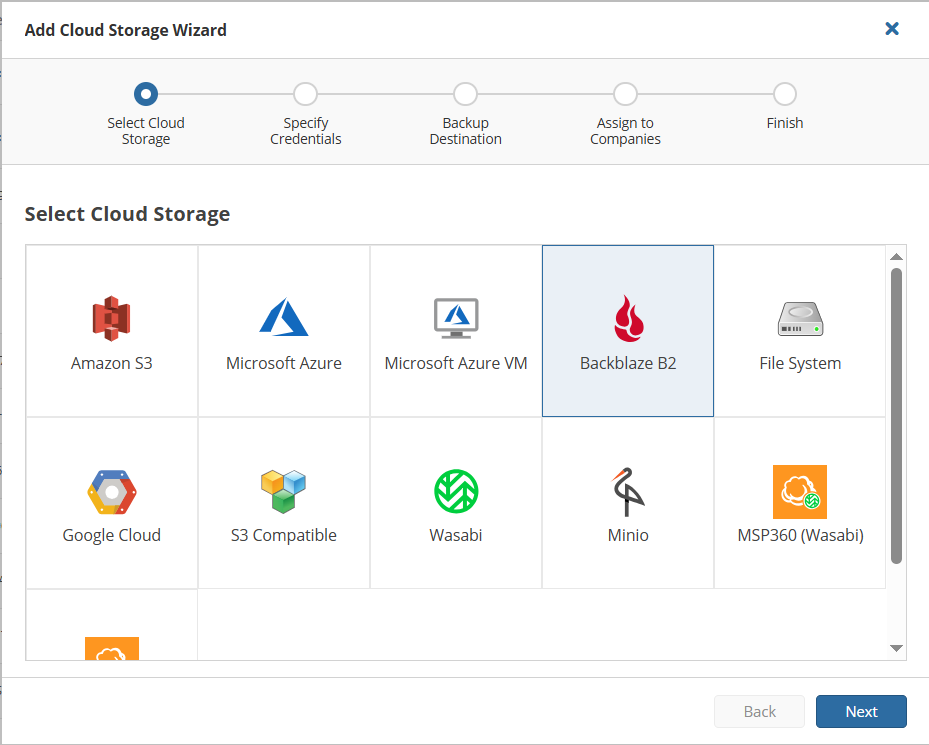
Task: Click the Add Cloud Storage Wizard title
Action: [x=126, y=30]
